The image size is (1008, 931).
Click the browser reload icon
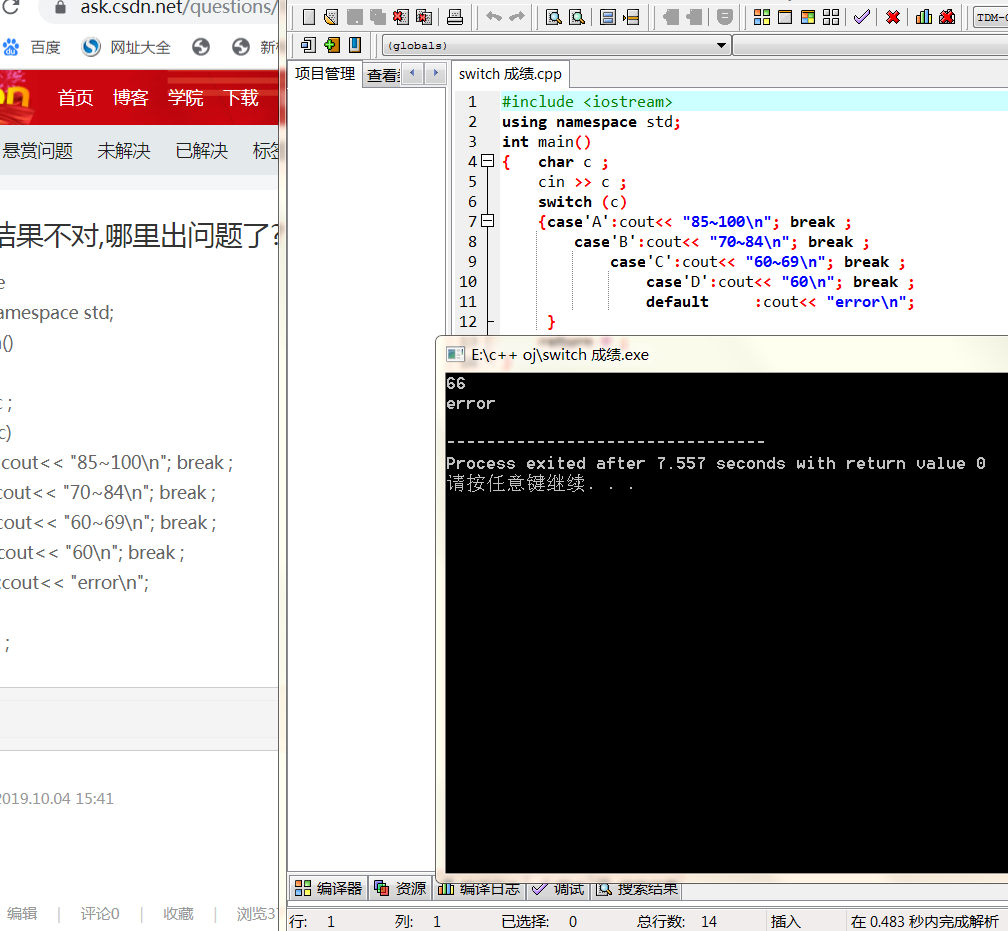[x=11, y=7]
